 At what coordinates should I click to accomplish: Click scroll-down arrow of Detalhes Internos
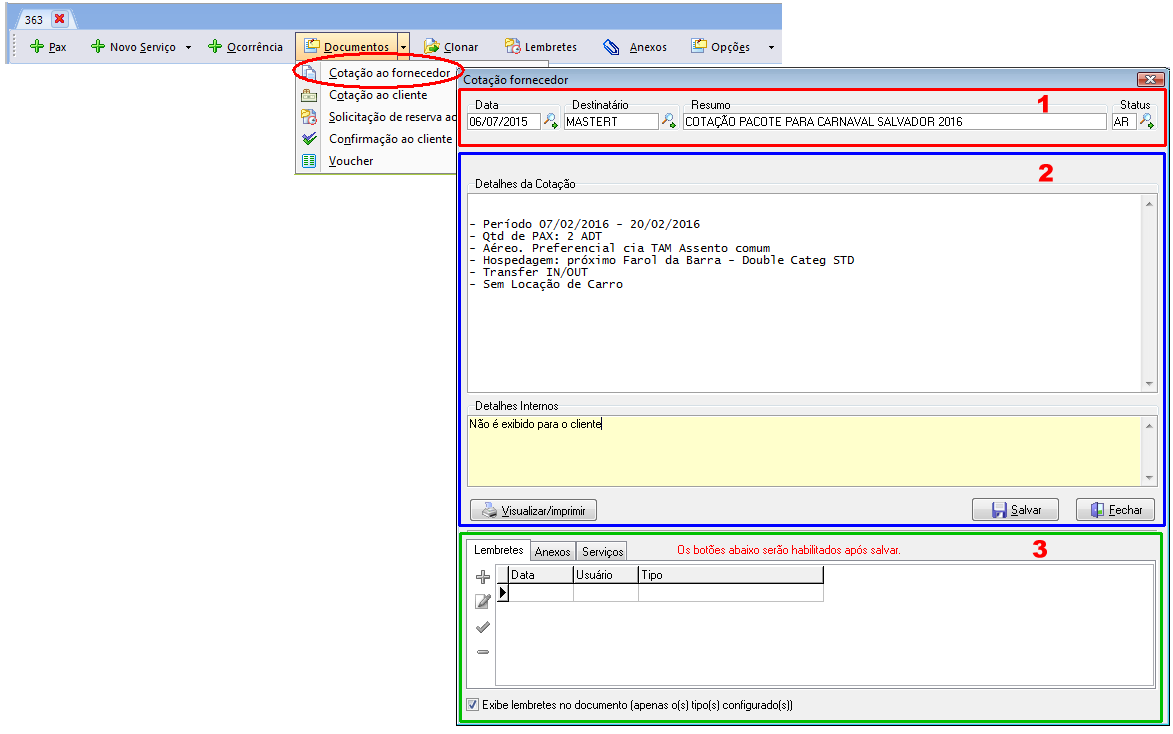(x=1149, y=477)
